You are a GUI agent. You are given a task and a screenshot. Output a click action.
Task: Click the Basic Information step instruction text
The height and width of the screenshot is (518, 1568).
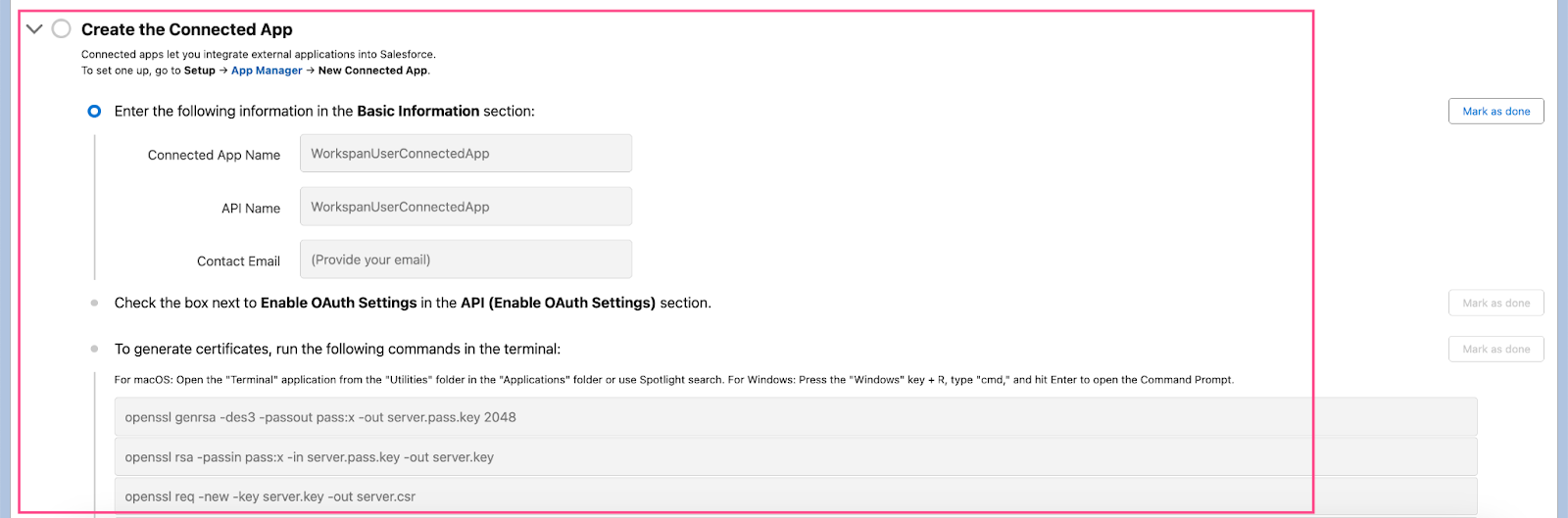click(x=324, y=112)
